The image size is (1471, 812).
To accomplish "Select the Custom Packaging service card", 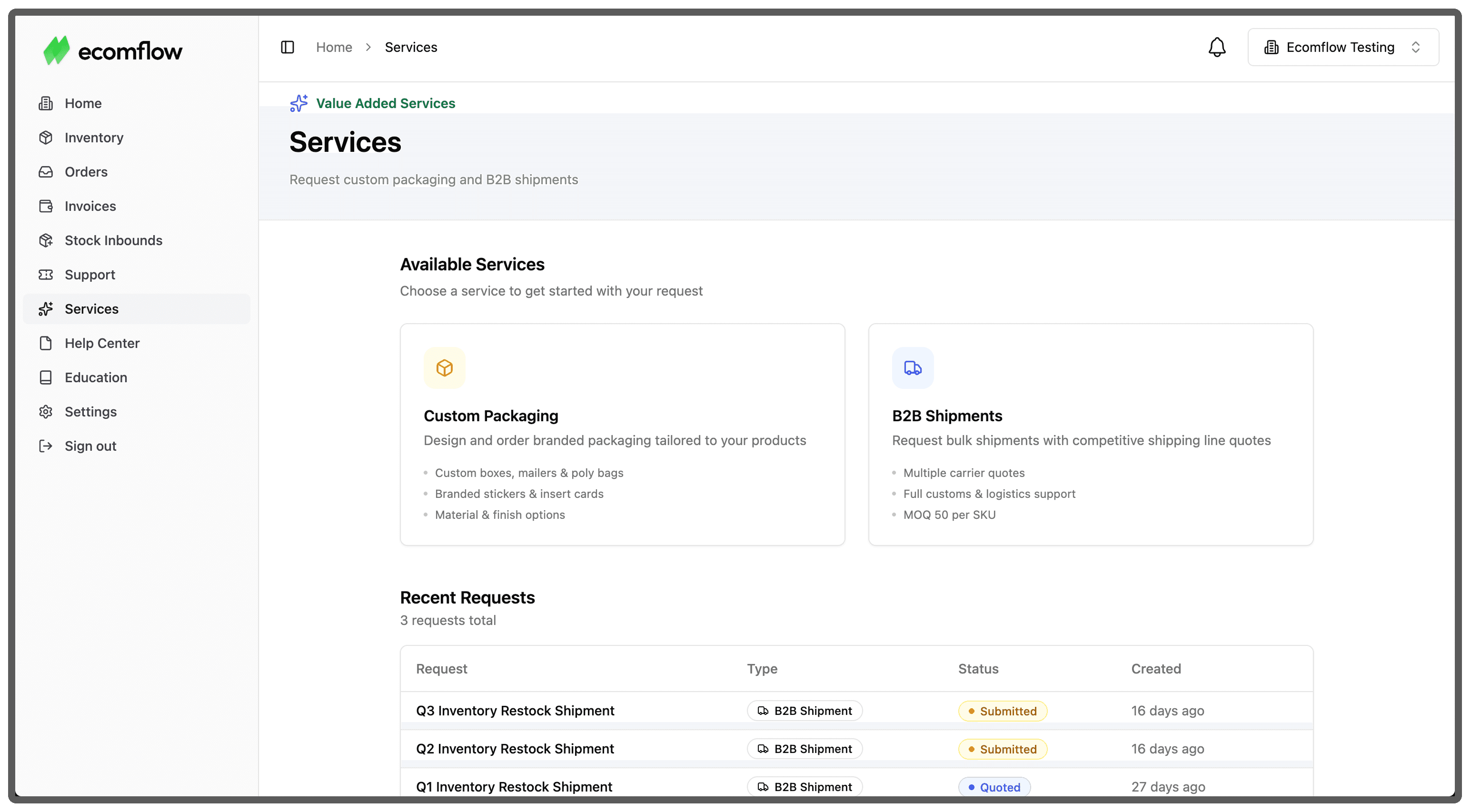I will pos(622,434).
